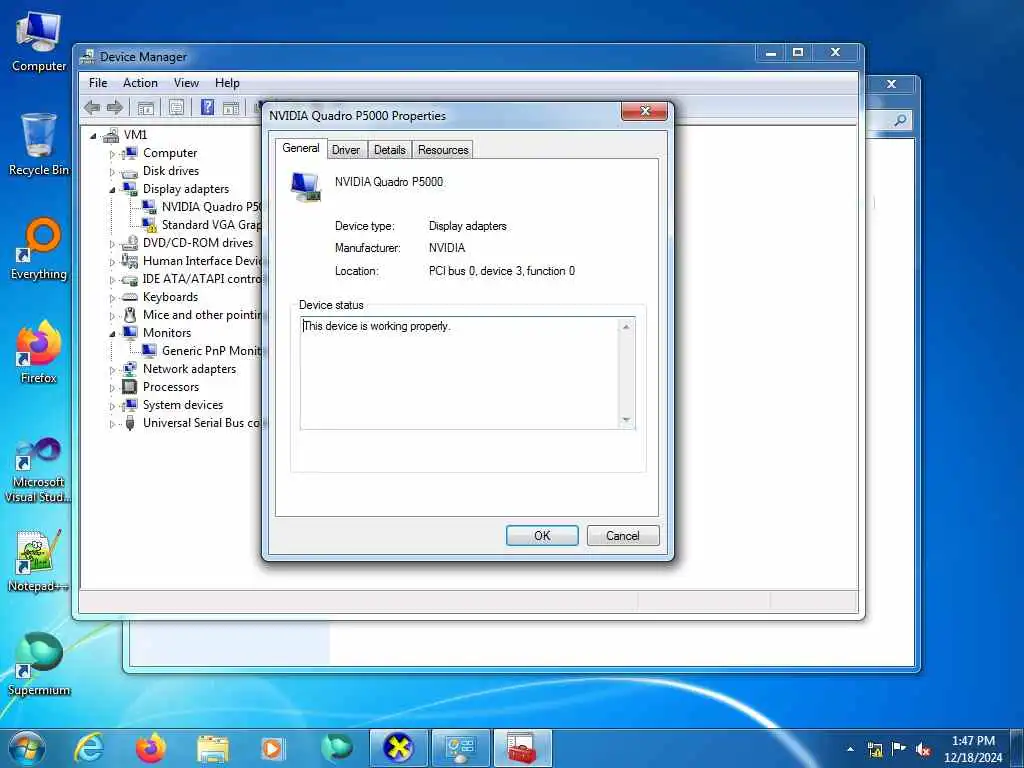Select Universal Serial Bus controllers entry
The height and width of the screenshot is (768, 1024).
(202, 423)
